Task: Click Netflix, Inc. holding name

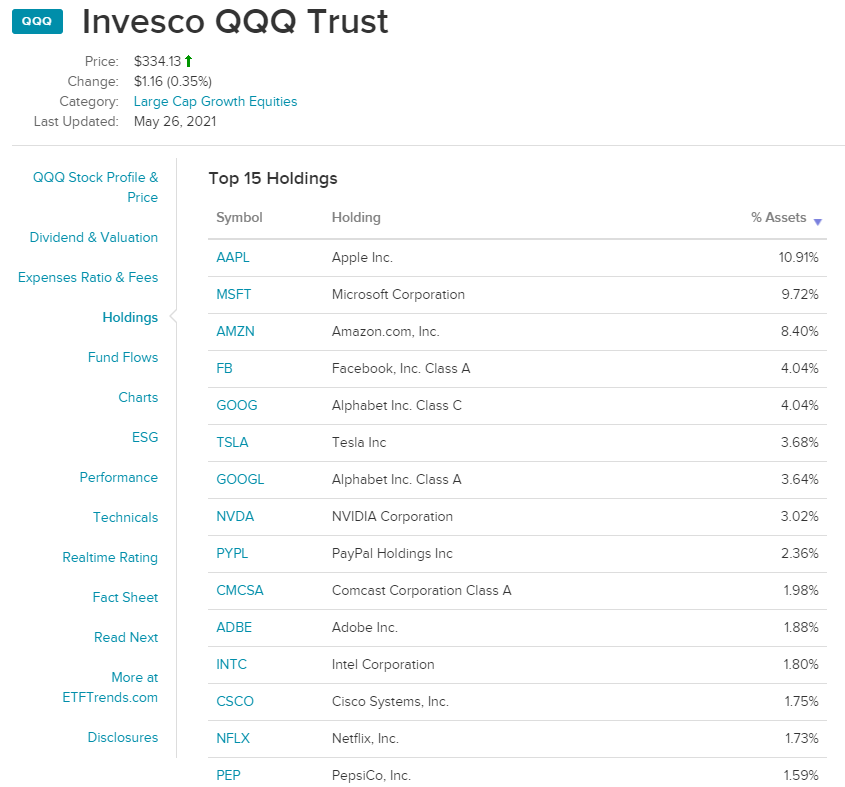Action: [x=365, y=738]
